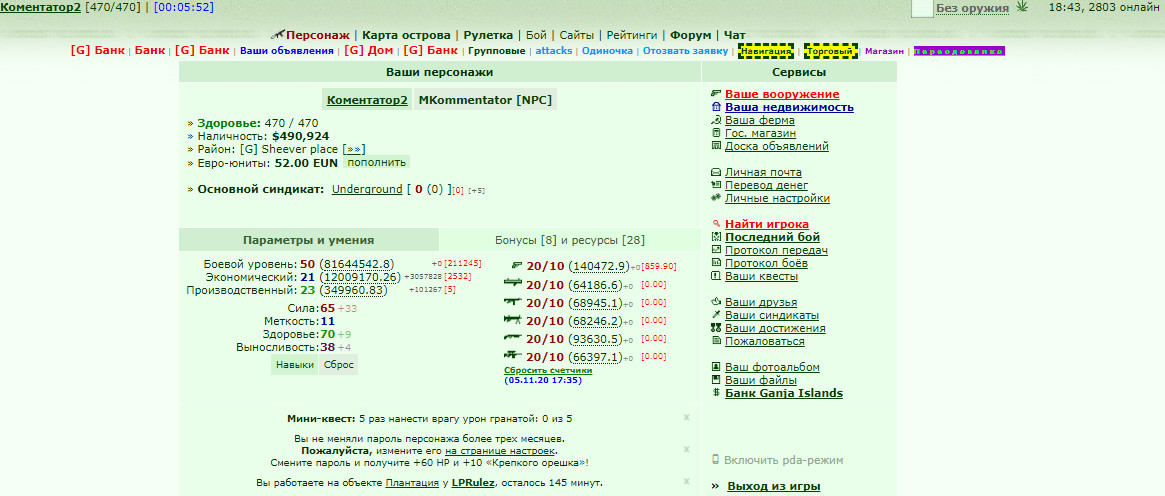
Task: Click the empty weapon slot box in header
Action: click(921, 8)
